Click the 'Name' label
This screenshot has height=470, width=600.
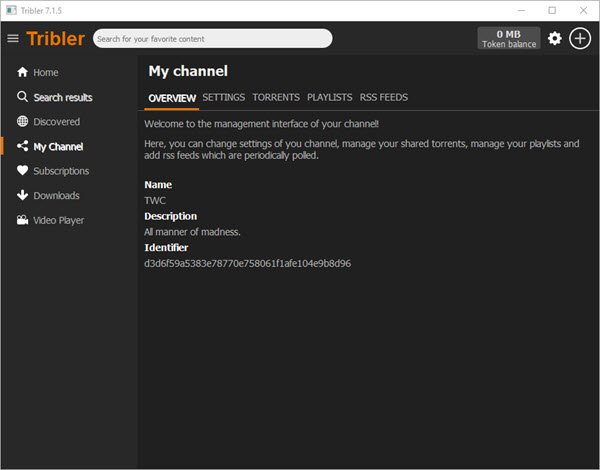pos(158,184)
